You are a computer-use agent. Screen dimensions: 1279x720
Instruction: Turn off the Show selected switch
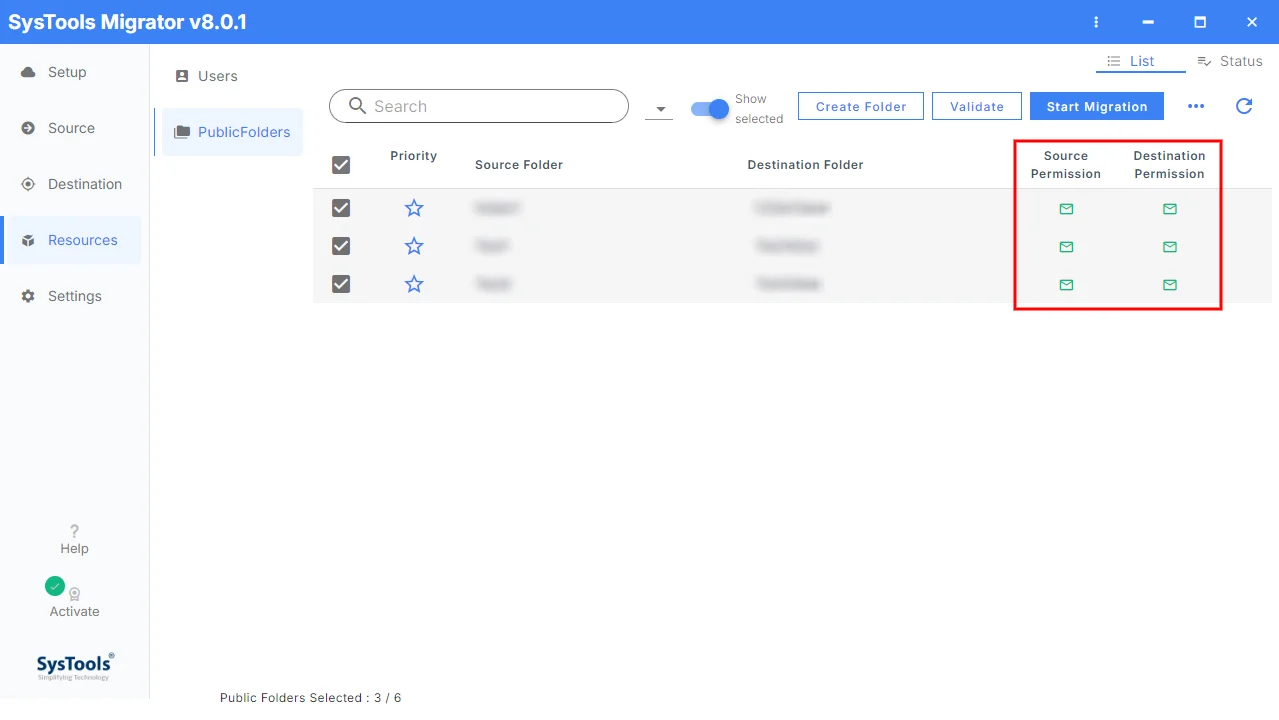click(x=710, y=108)
